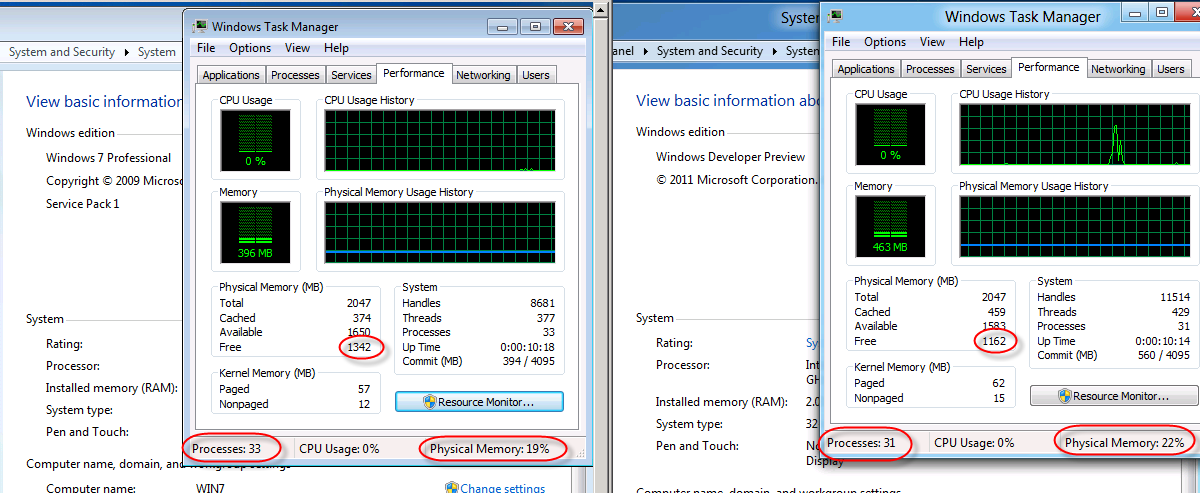Maximize the right Task Manager window
Viewport: 1200px width, 493px height.
(1160, 12)
